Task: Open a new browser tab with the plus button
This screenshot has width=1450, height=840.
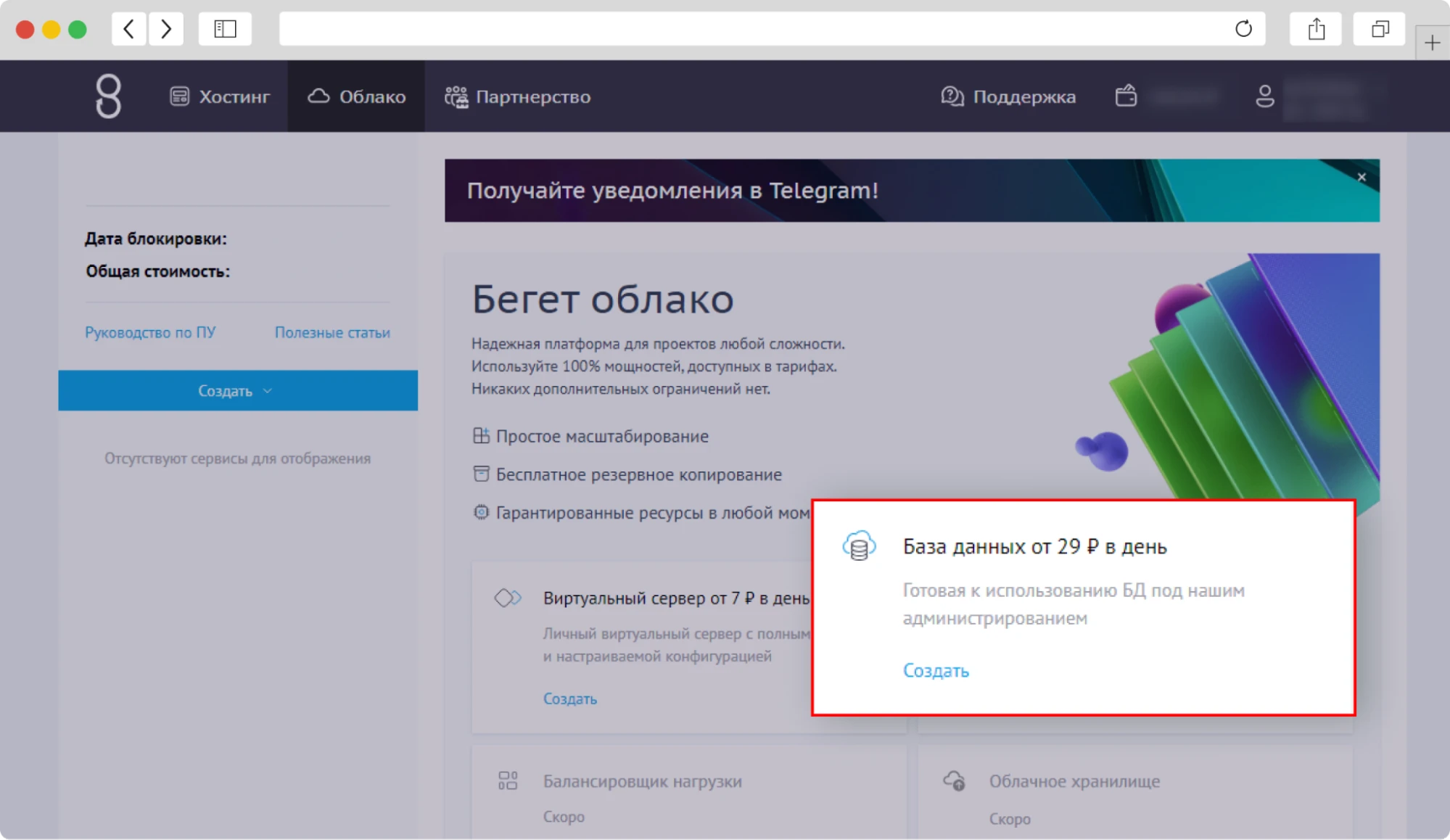Action: [x=1433, y=42]
